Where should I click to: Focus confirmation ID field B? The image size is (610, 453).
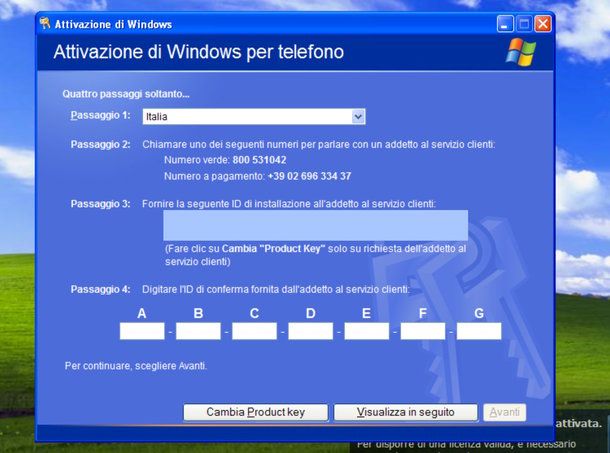tap(198, 331)
